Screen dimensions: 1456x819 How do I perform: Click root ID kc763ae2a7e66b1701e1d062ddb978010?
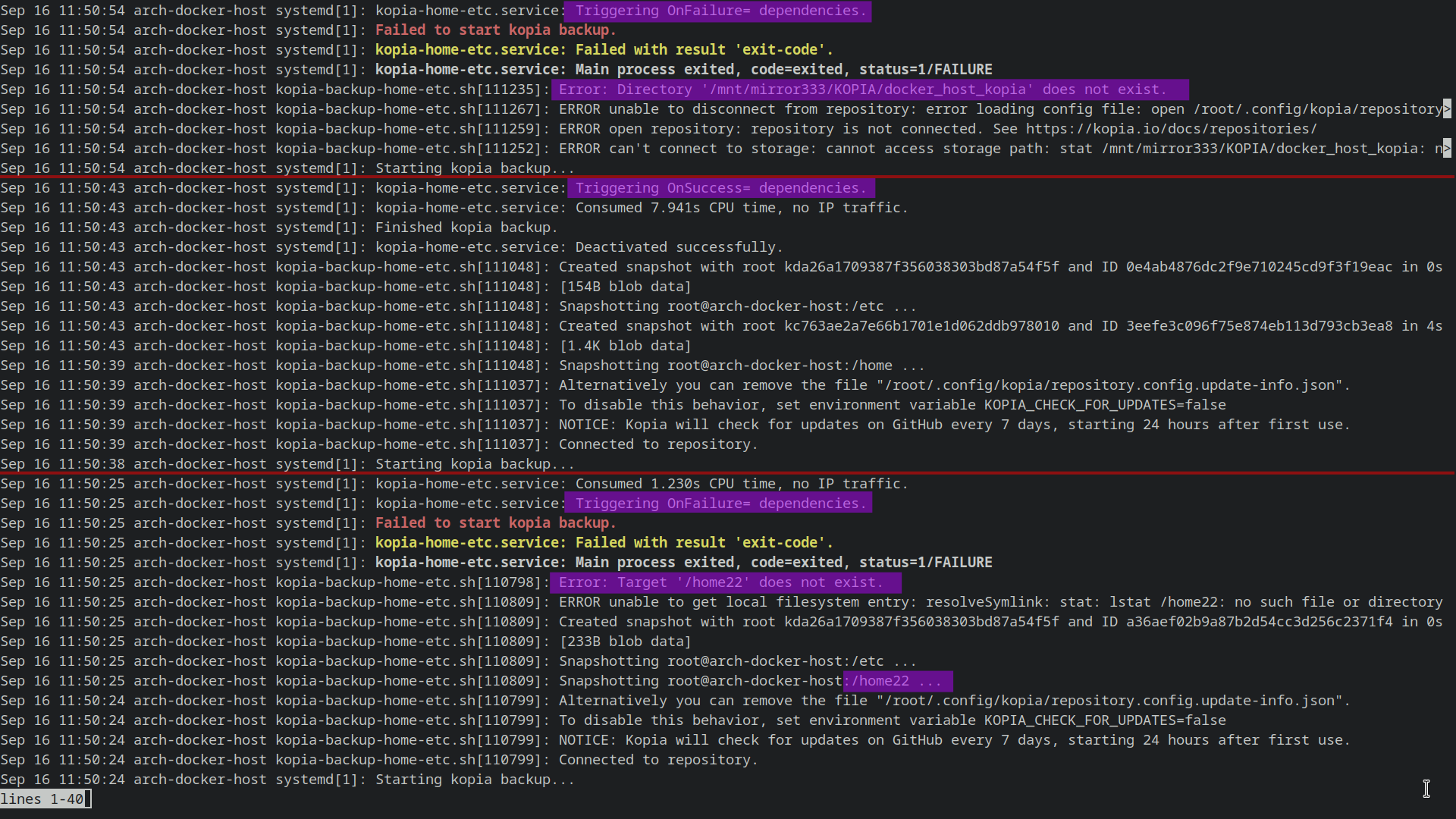921,326
